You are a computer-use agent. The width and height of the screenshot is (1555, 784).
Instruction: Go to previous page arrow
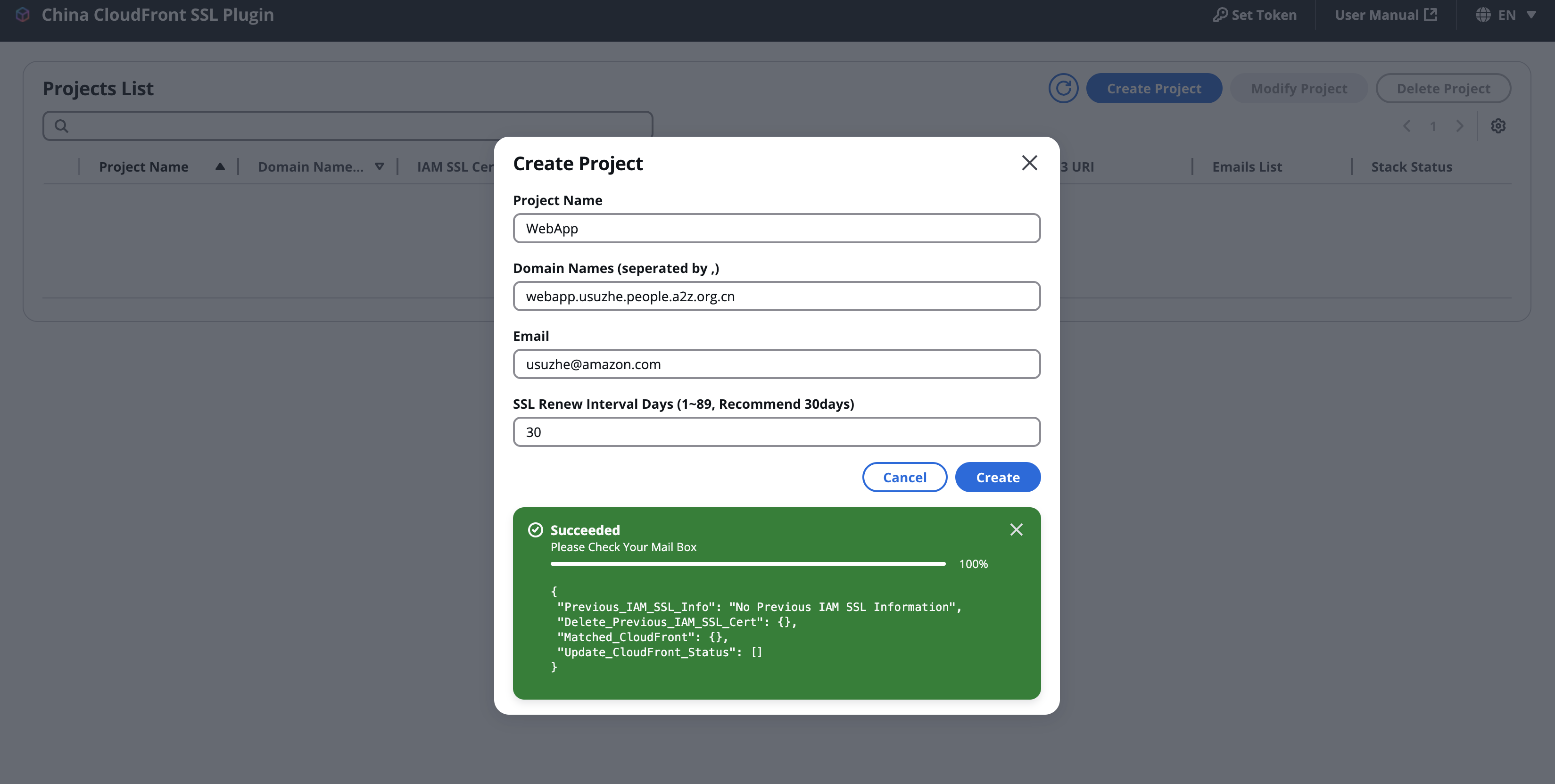(x=1406, y=126)
